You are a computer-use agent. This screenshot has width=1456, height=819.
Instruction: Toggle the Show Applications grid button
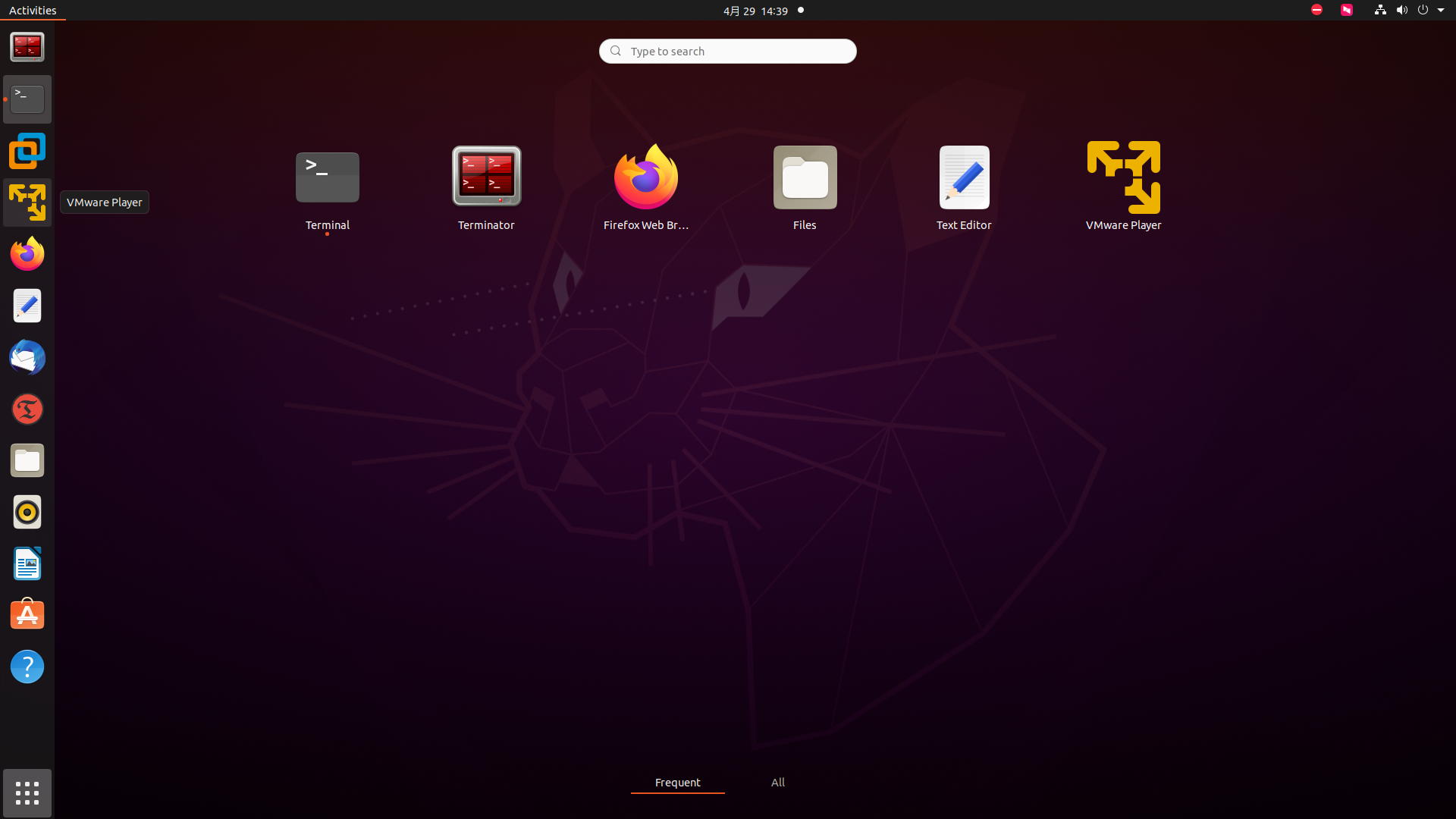27,793
